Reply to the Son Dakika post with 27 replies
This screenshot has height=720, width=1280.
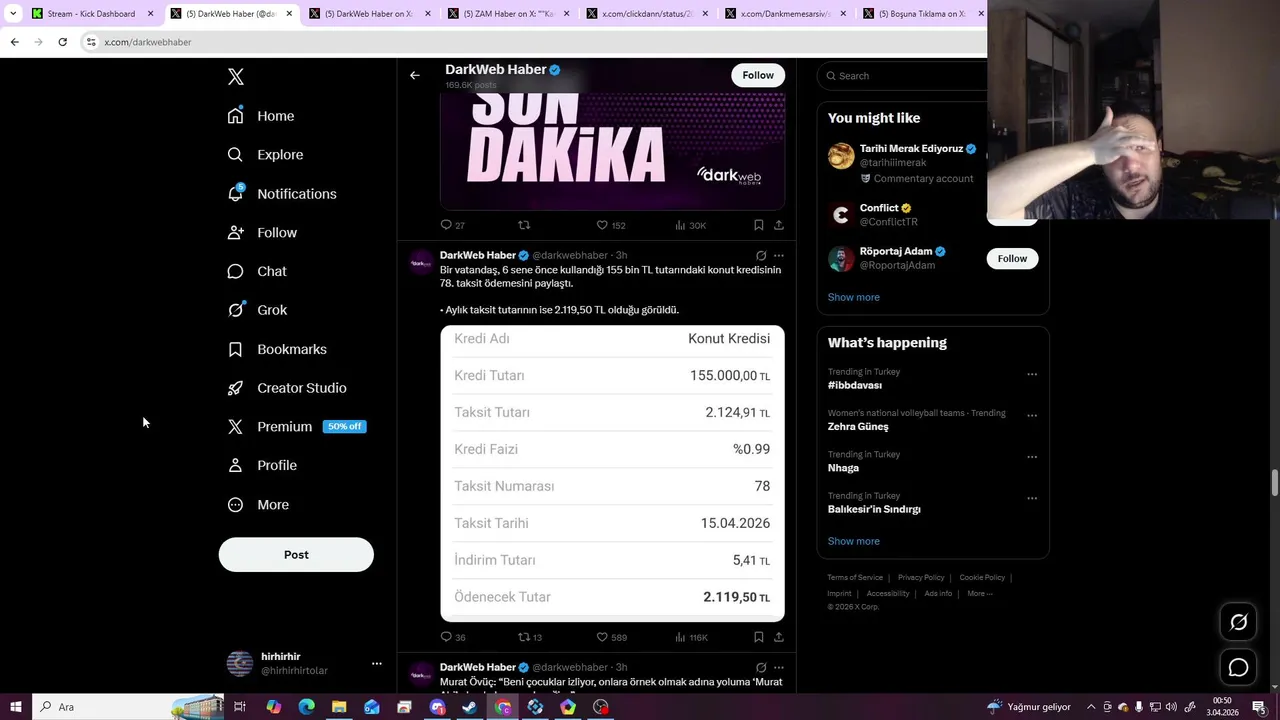[453, 225]
